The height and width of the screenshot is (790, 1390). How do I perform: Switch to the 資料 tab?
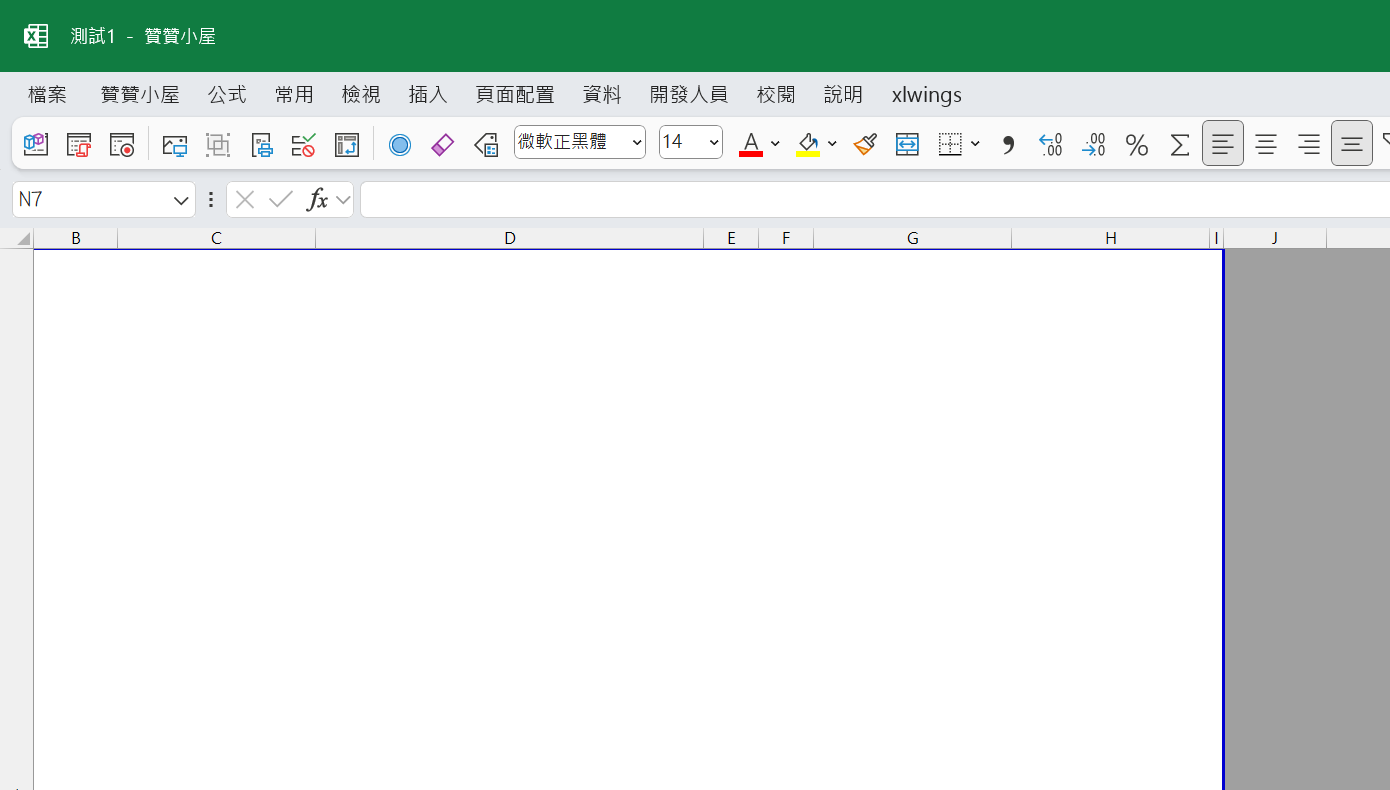point(602,95)
